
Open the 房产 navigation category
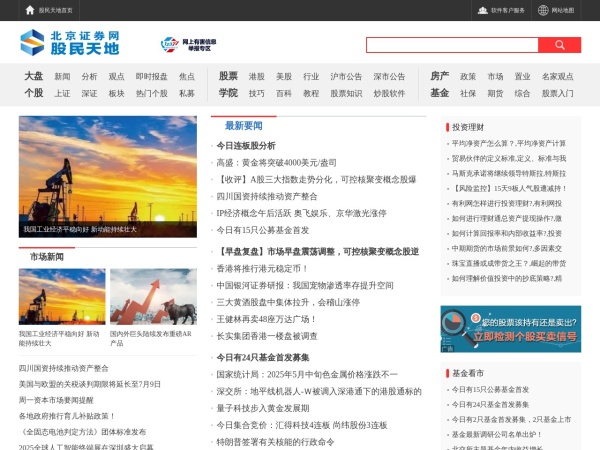point(439,76)
